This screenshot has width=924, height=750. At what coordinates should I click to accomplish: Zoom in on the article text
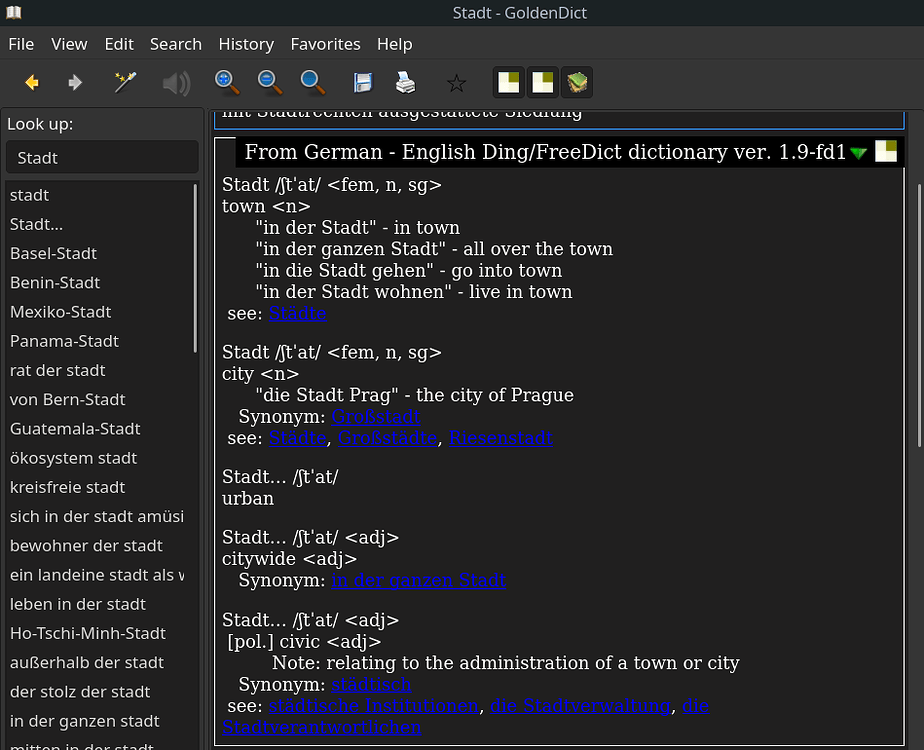coord(226,83)
